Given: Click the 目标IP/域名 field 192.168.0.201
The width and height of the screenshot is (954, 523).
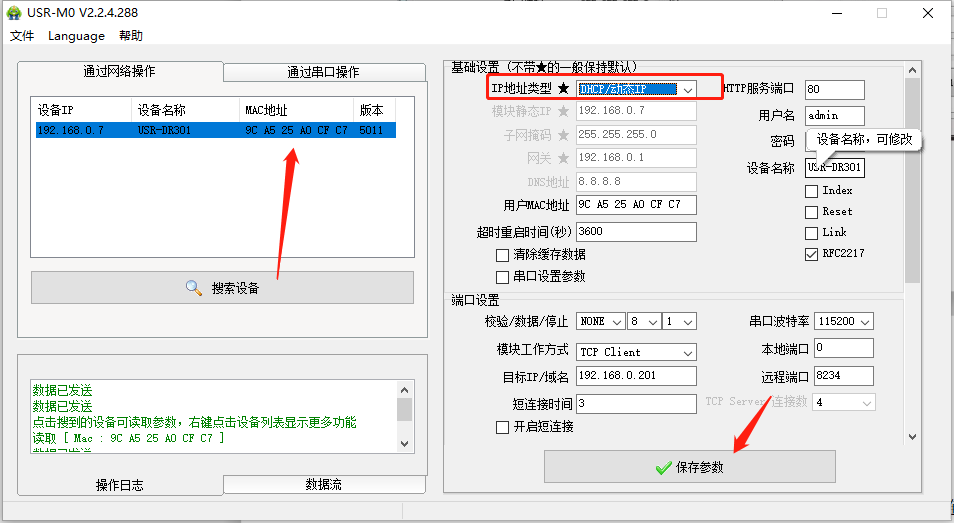Looking at the screenshot, I should [x=636, y=376].
